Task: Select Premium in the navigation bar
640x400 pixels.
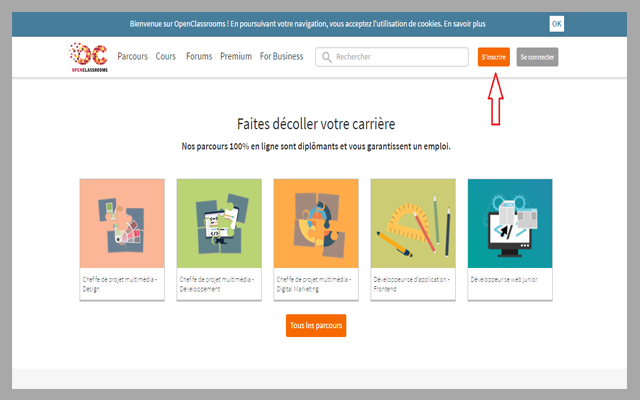Action: tap(236, 57)
